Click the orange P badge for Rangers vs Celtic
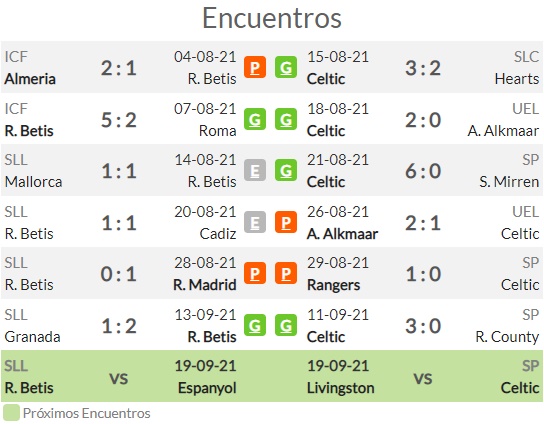The width and height of the screenshot is (544, 424). (286, 273)
